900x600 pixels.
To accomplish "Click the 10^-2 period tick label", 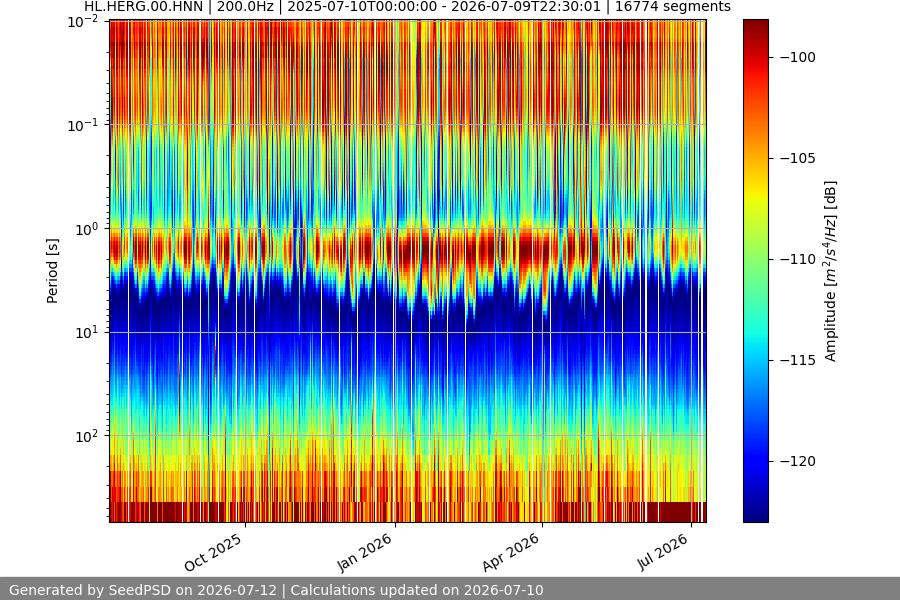I will 83,22.
